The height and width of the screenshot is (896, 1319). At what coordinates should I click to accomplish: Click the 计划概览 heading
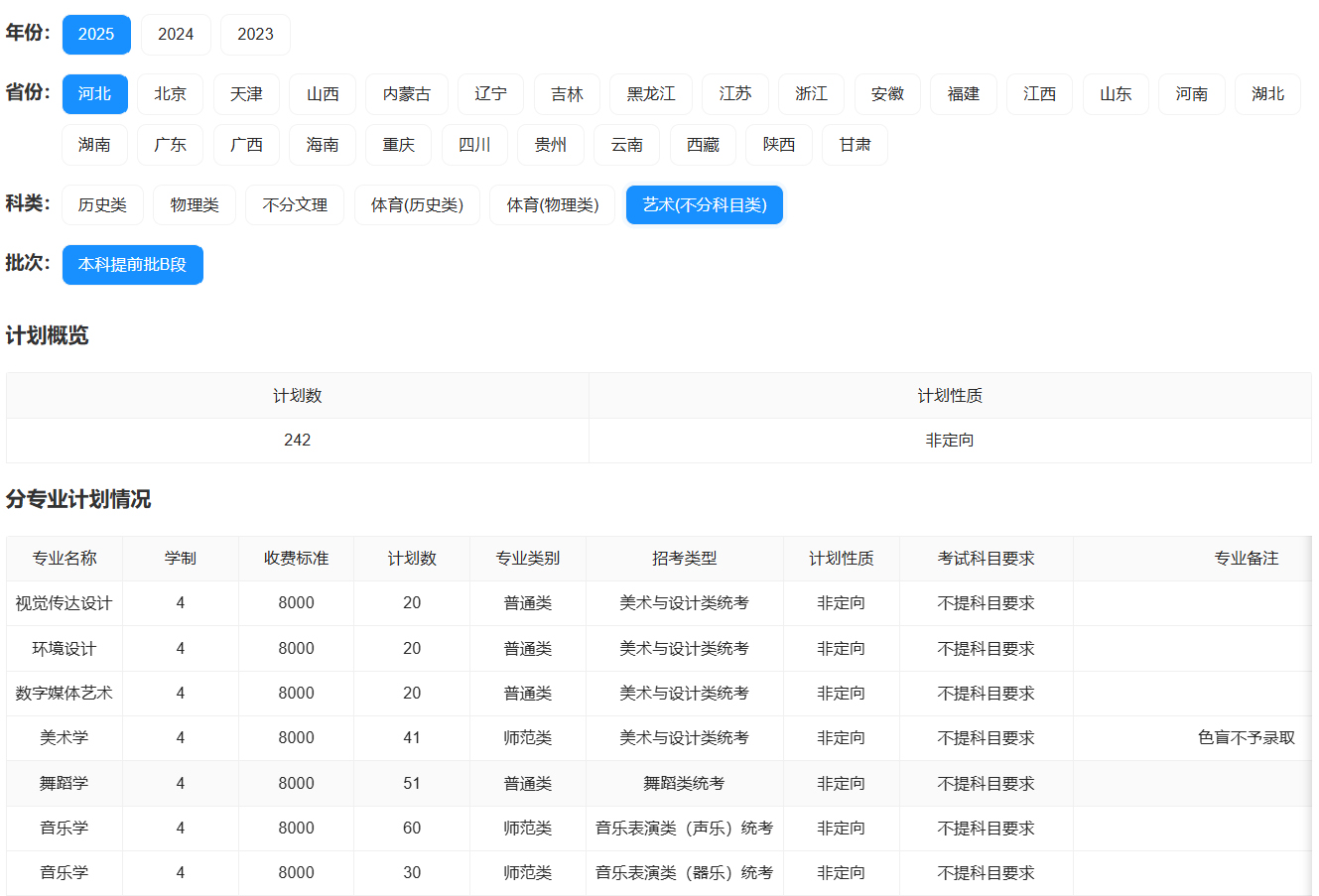48,335
